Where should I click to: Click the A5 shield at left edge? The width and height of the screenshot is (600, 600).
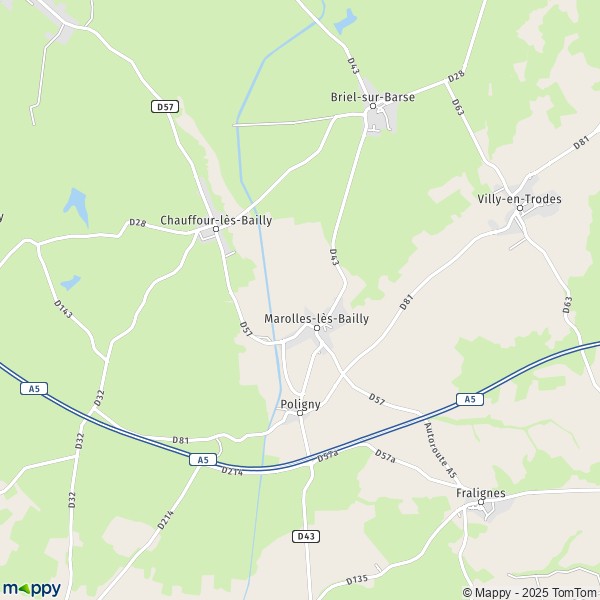coord(34,389)
